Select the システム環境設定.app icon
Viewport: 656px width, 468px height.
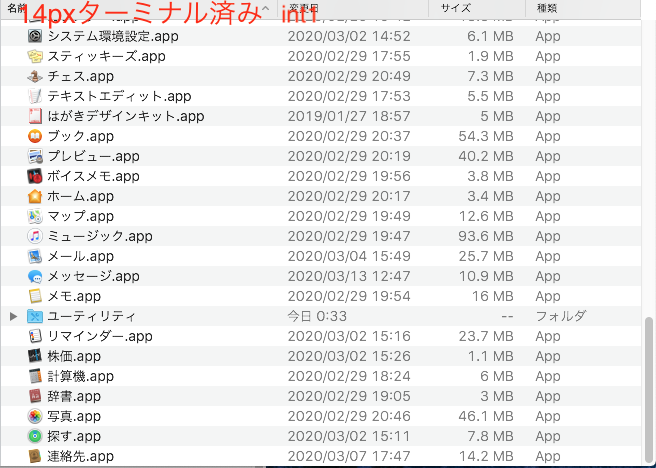[35, 36]
